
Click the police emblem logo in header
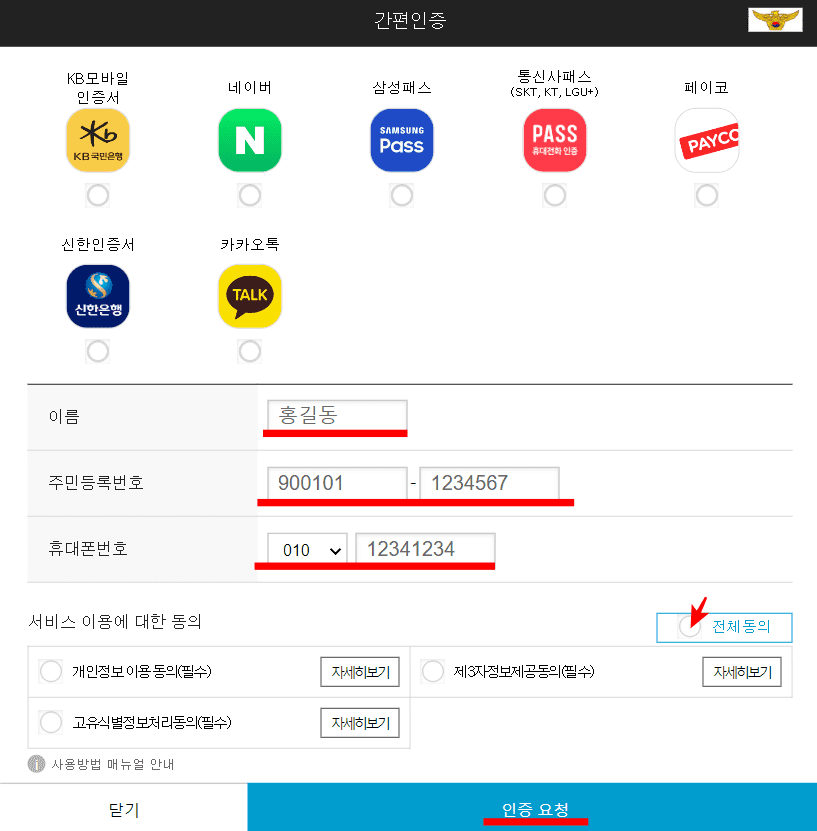tap(775, 20)
